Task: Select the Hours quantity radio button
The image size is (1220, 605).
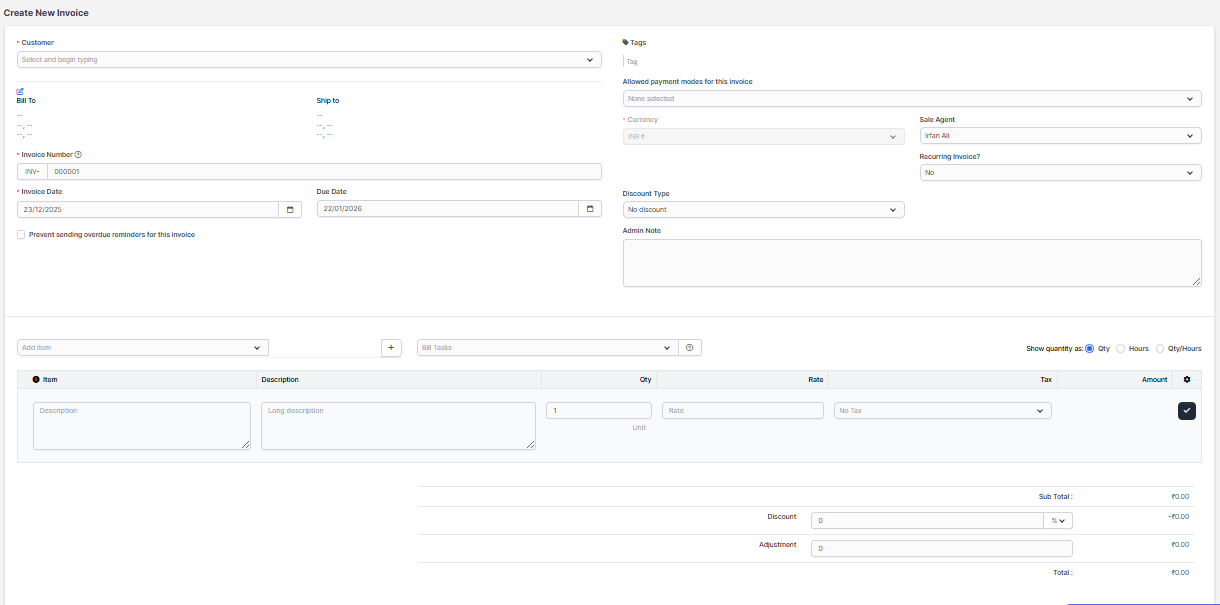Action: click(x=1120, y=349)
